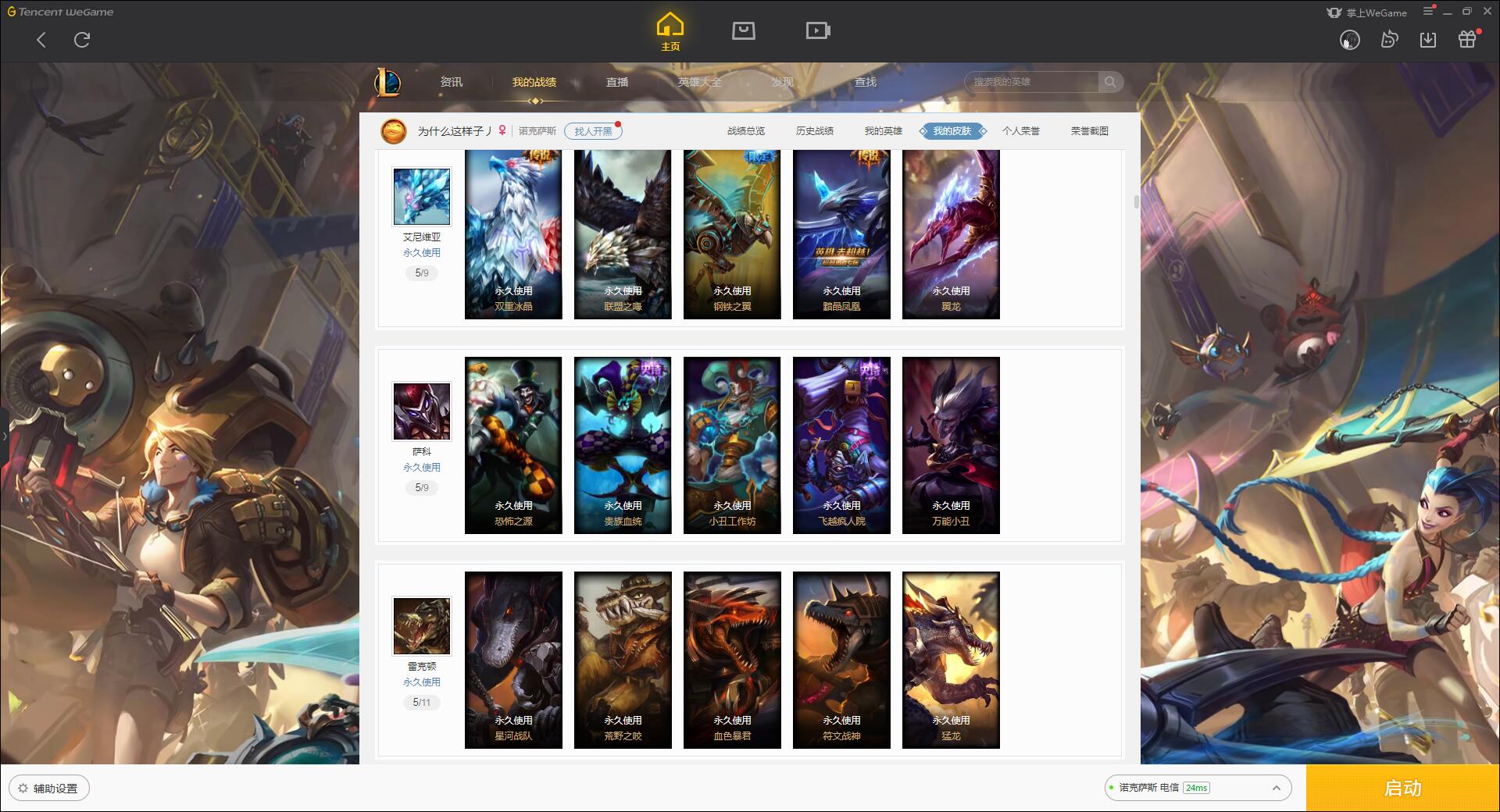Open the 联盟之隼 skin card
Image resolution: width=1500 pixels, height=812 pixels.
[x=623, y=234]
